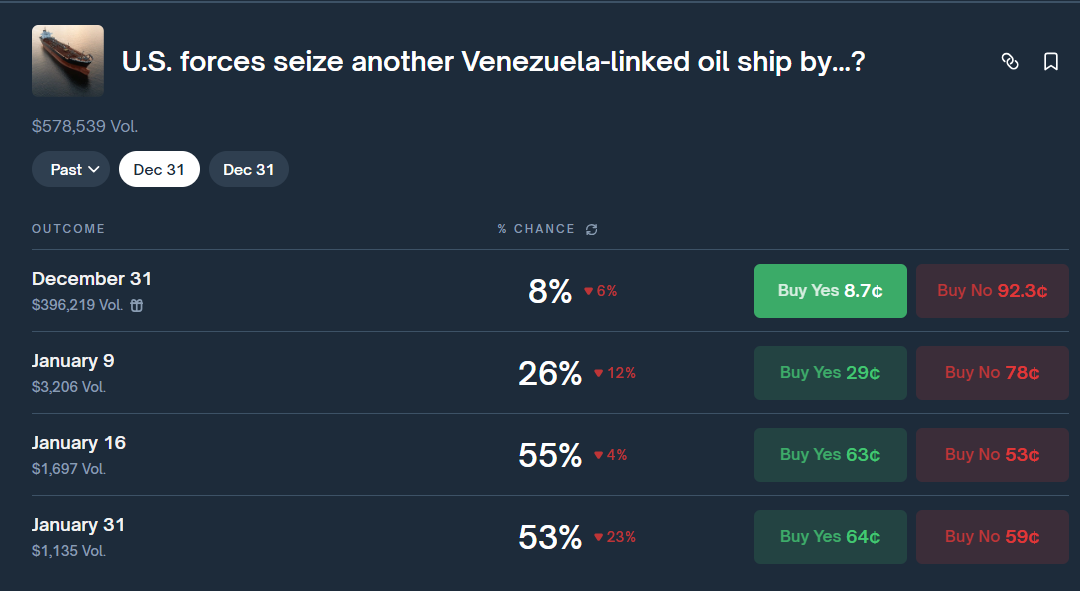This screenshot has width=1080, height=591.
Task: Buy Yes at 64¢ for January 31
Action: click(830, 536)
